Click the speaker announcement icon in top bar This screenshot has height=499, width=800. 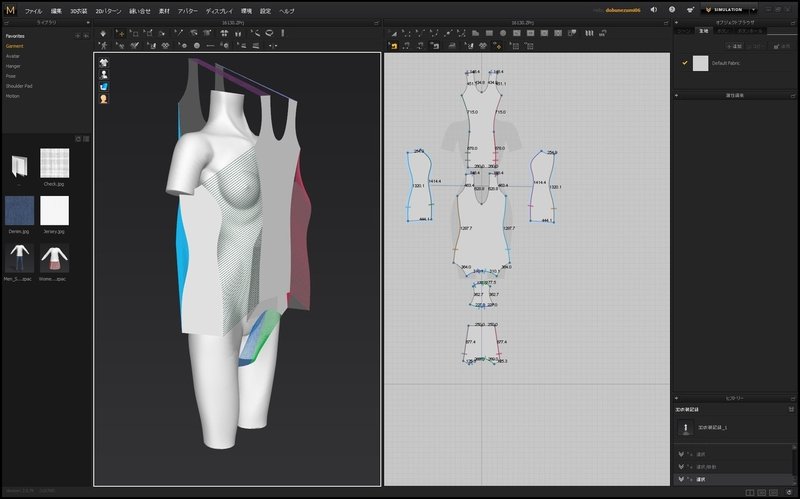coord(653,9)
